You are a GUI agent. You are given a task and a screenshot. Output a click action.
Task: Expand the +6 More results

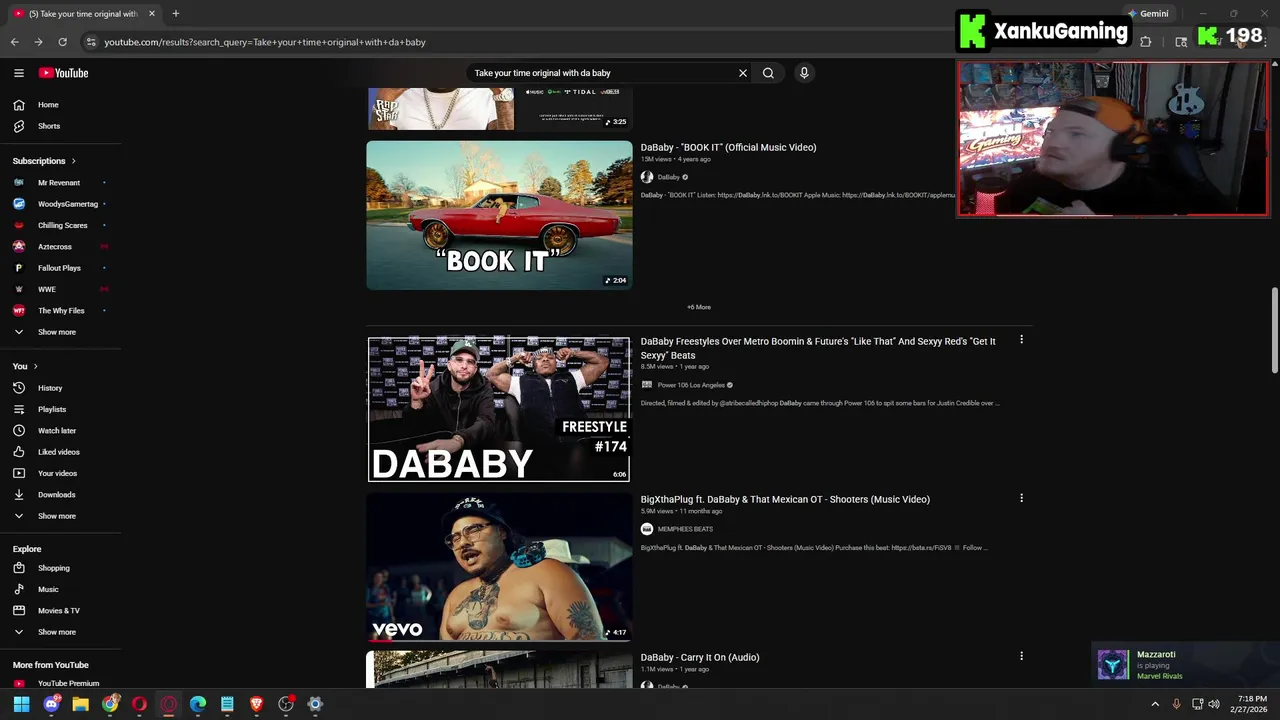tap(699, 307)
